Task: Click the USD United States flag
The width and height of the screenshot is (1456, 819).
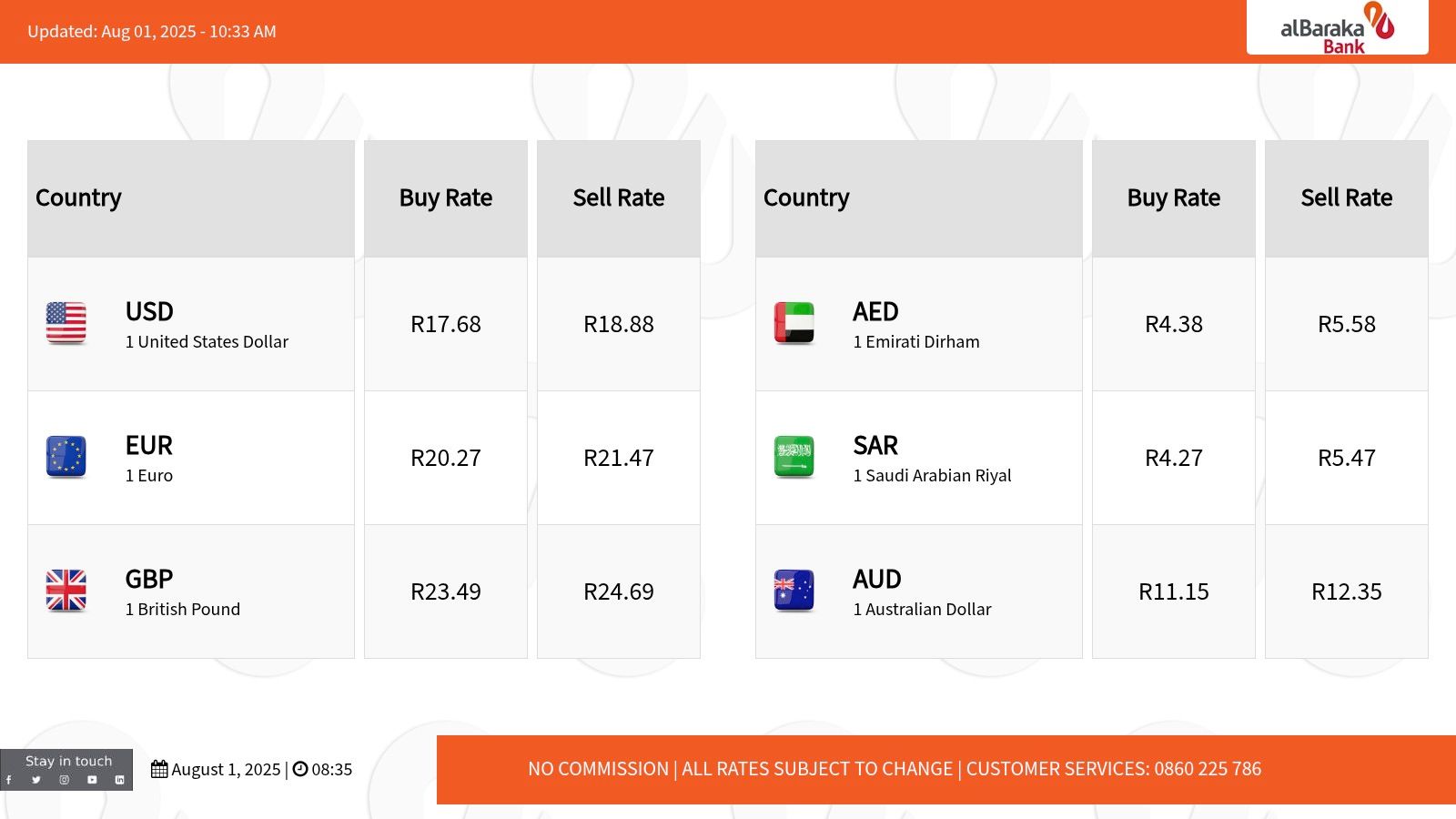Action: (x=66, y=324)
